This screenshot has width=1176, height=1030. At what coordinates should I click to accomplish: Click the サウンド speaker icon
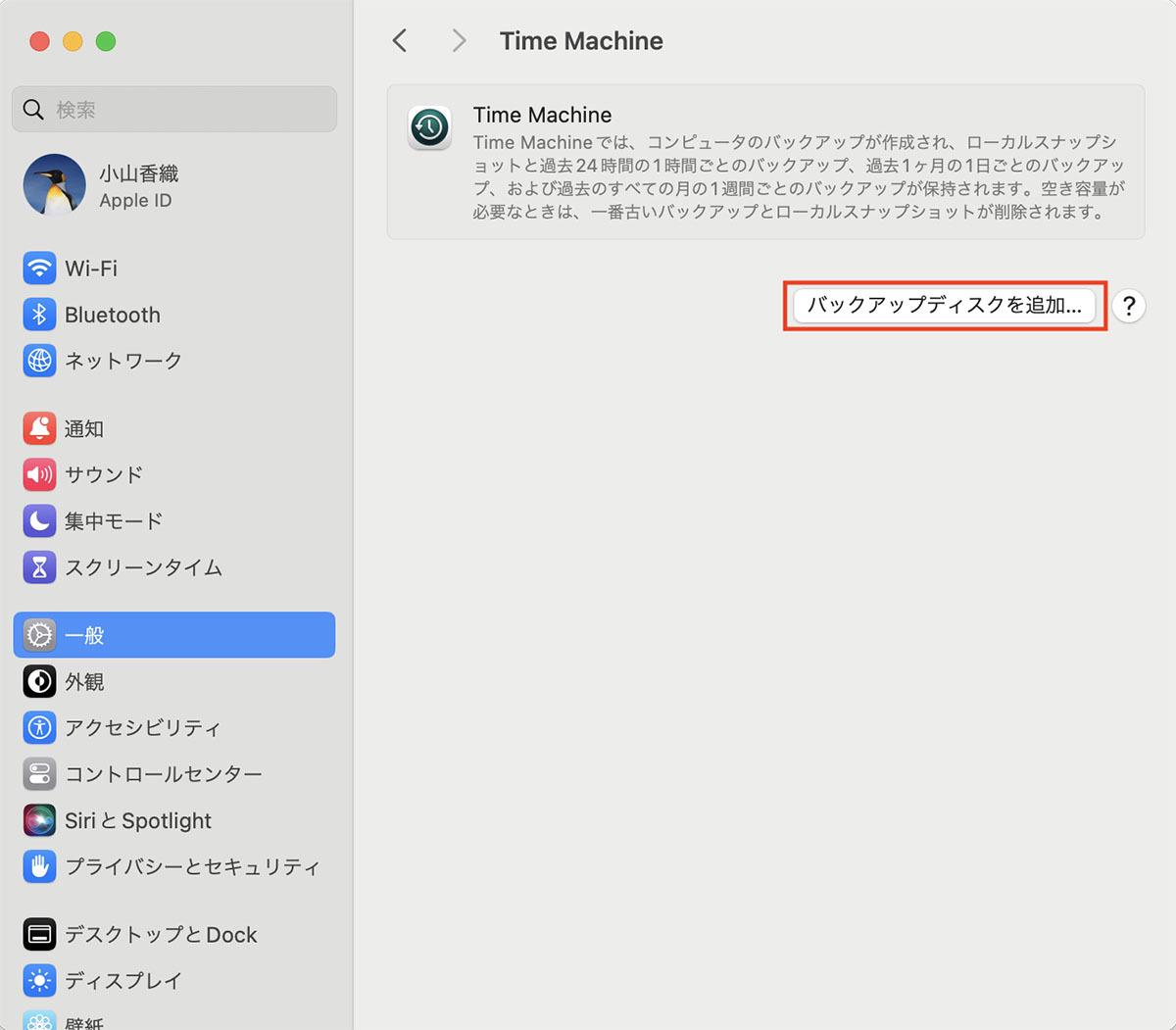(39, 474)
